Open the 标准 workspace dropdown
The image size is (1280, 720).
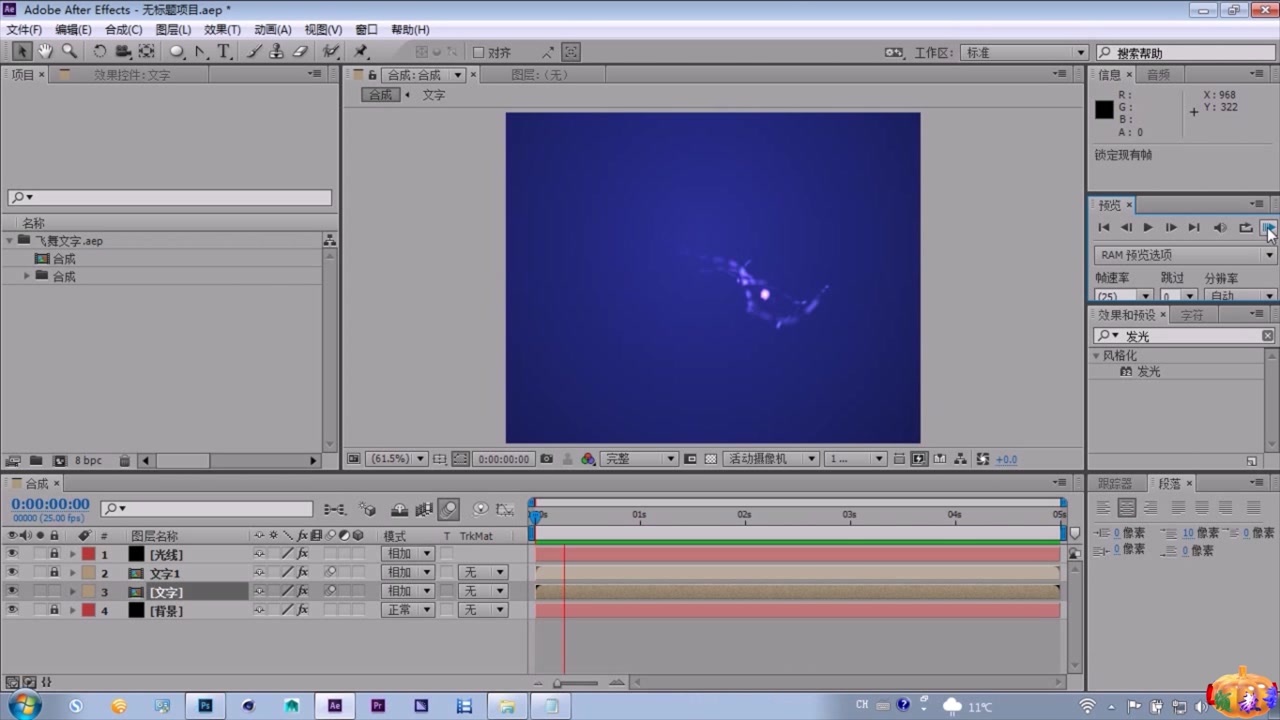1024,53
